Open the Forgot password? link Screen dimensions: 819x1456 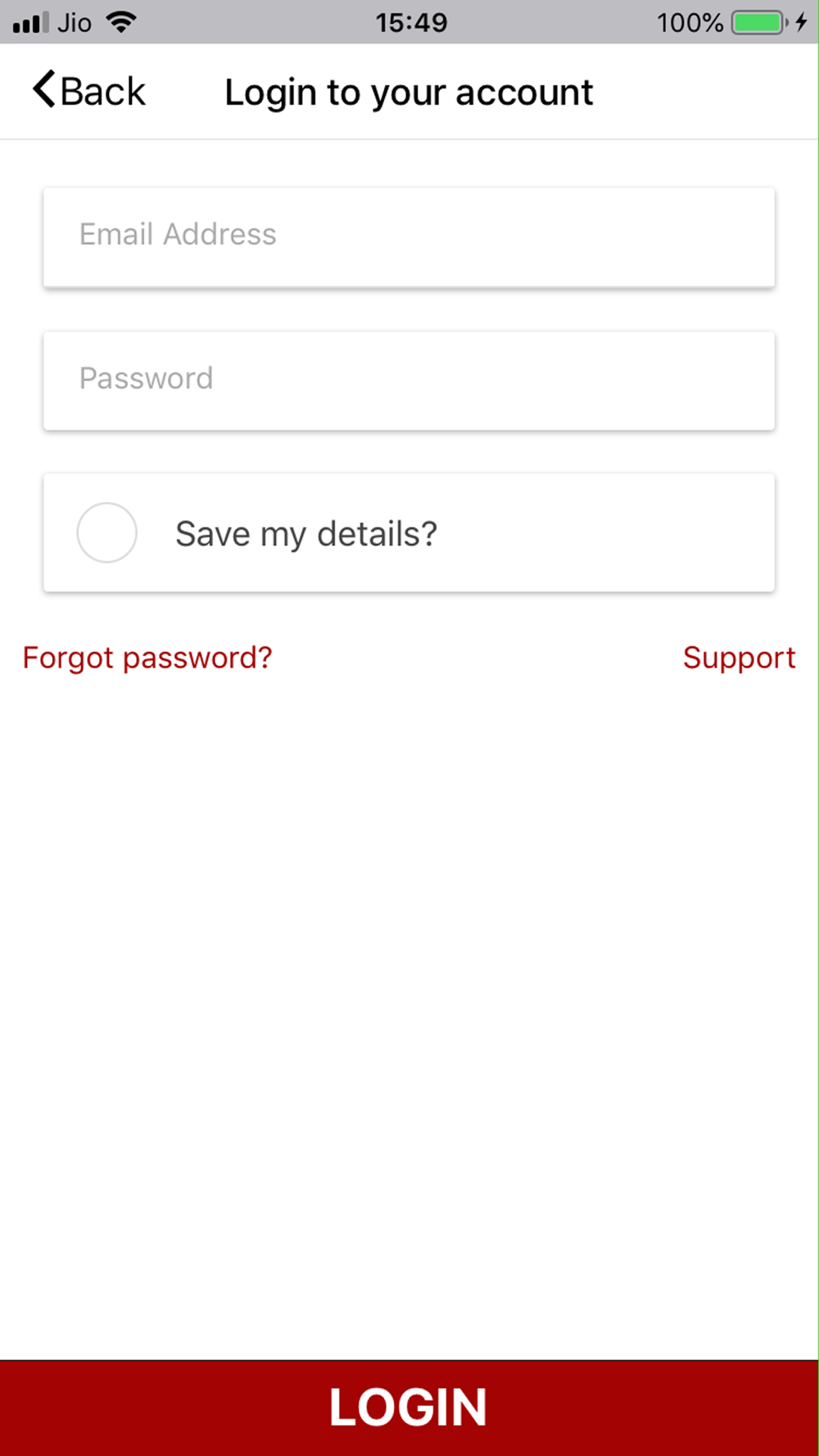click(147, 658)
